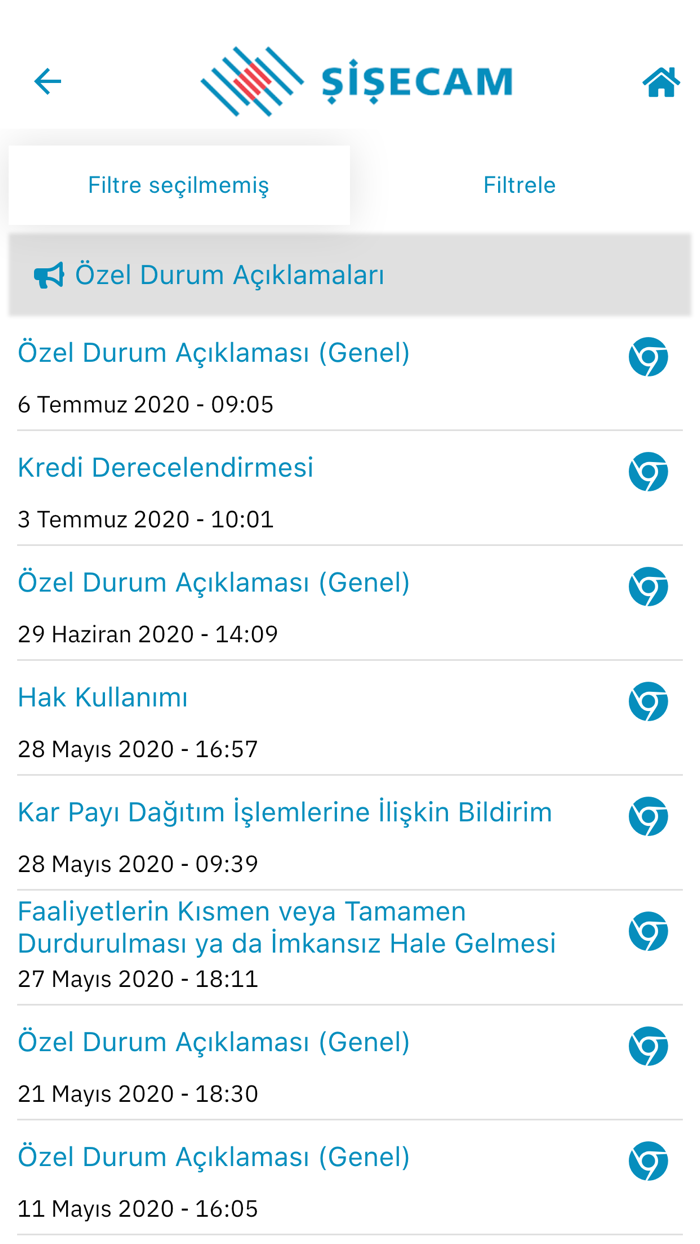Tap browser icon next to the 6 Temmuz disclosure

648,357
